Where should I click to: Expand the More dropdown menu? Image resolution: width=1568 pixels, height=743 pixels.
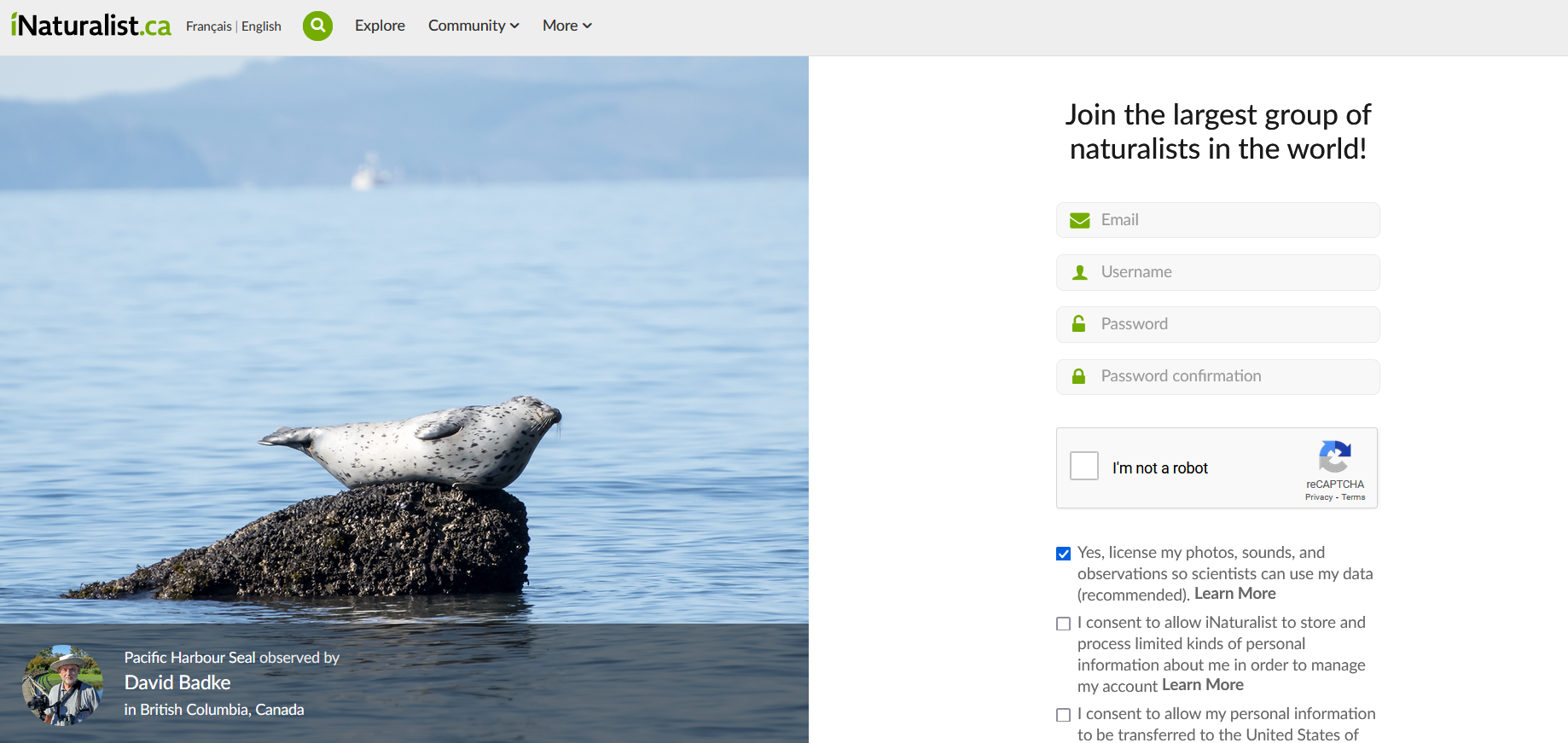point(566,26)
